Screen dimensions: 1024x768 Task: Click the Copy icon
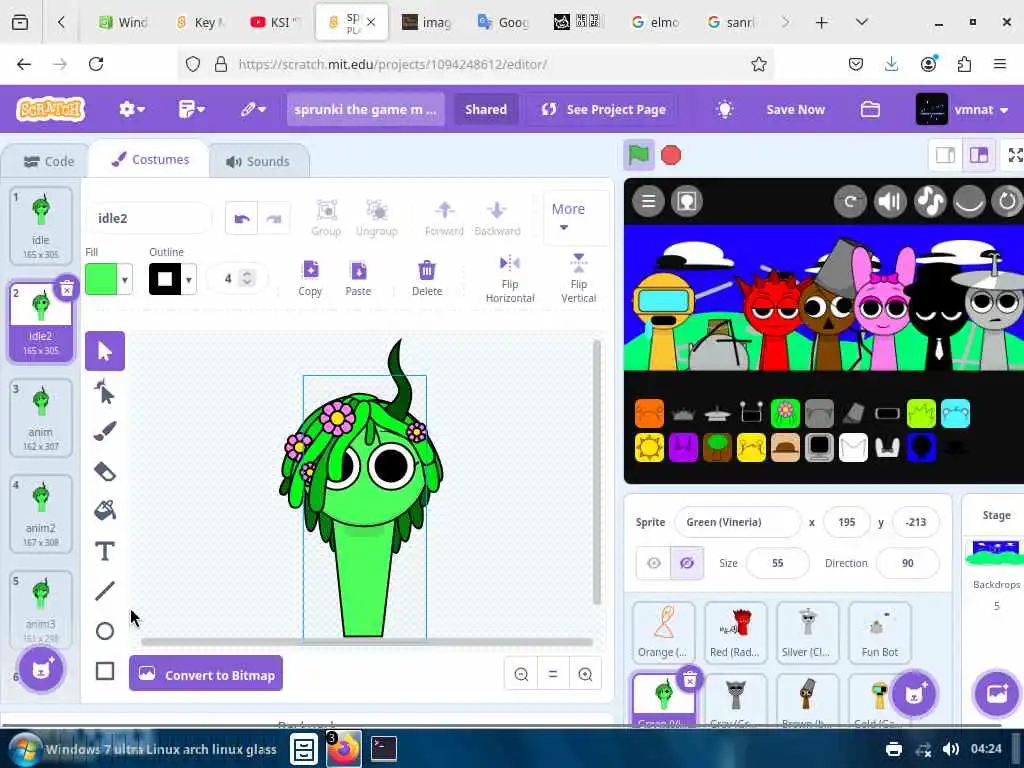310,279
